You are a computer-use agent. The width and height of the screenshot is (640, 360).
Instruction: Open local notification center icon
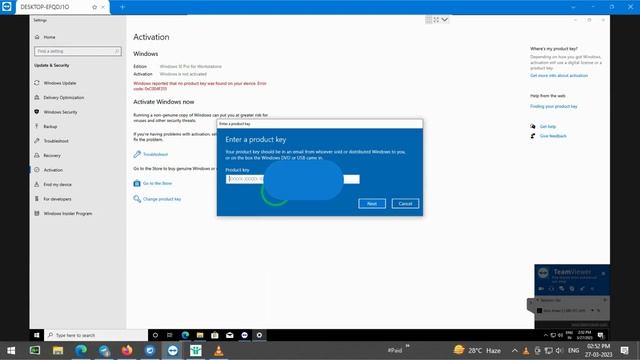(624, 351)
